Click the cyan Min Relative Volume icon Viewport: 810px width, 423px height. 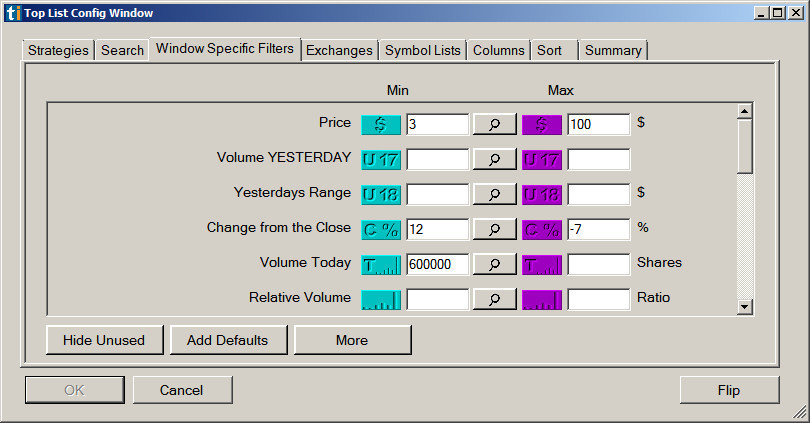(x=381, y=300)
